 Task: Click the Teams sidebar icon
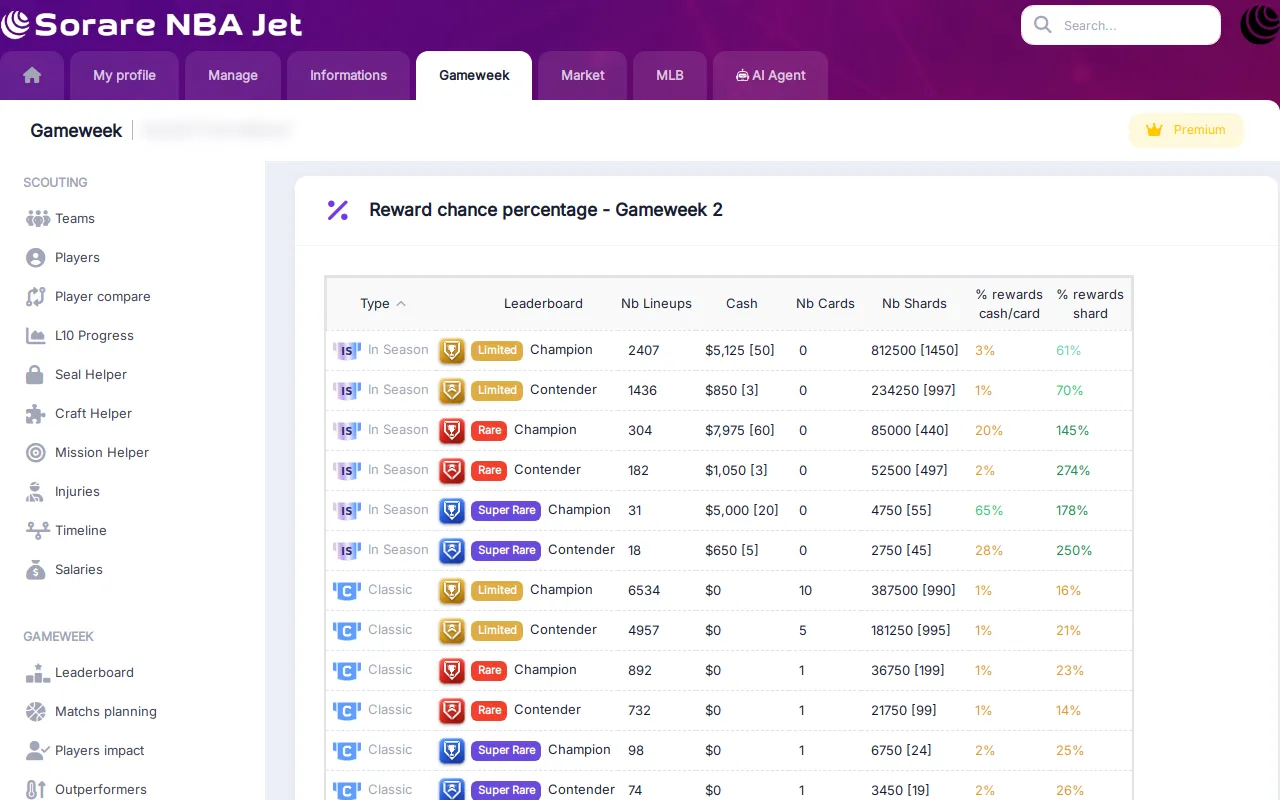(38, 218)
